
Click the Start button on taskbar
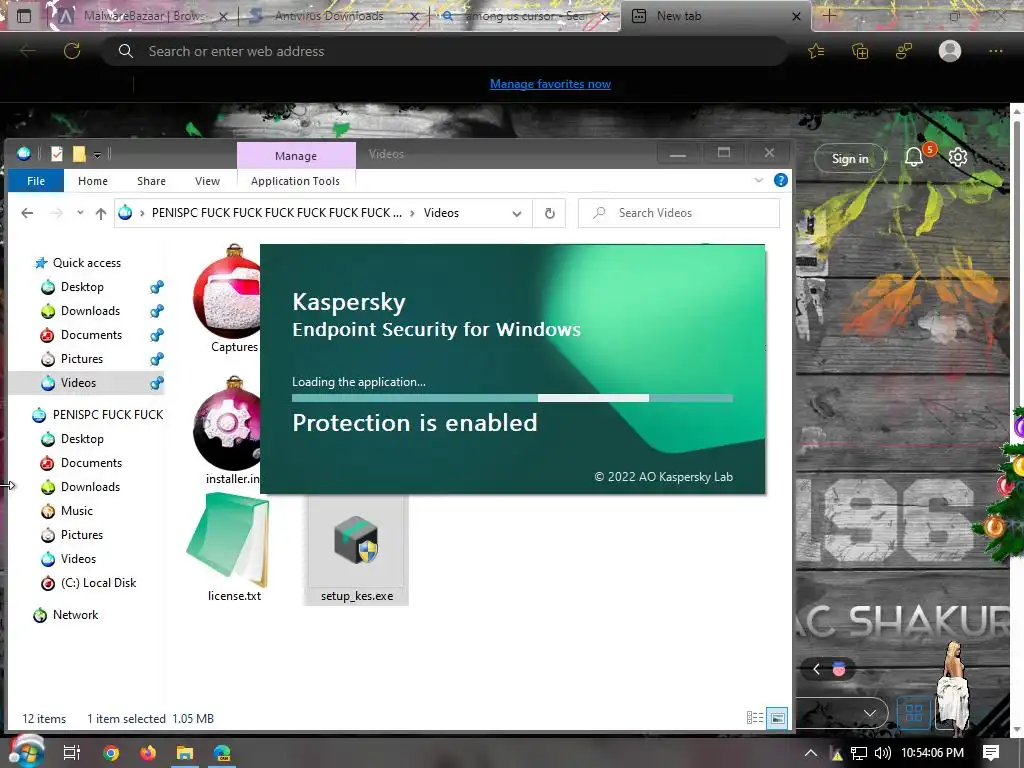(26, 751)
